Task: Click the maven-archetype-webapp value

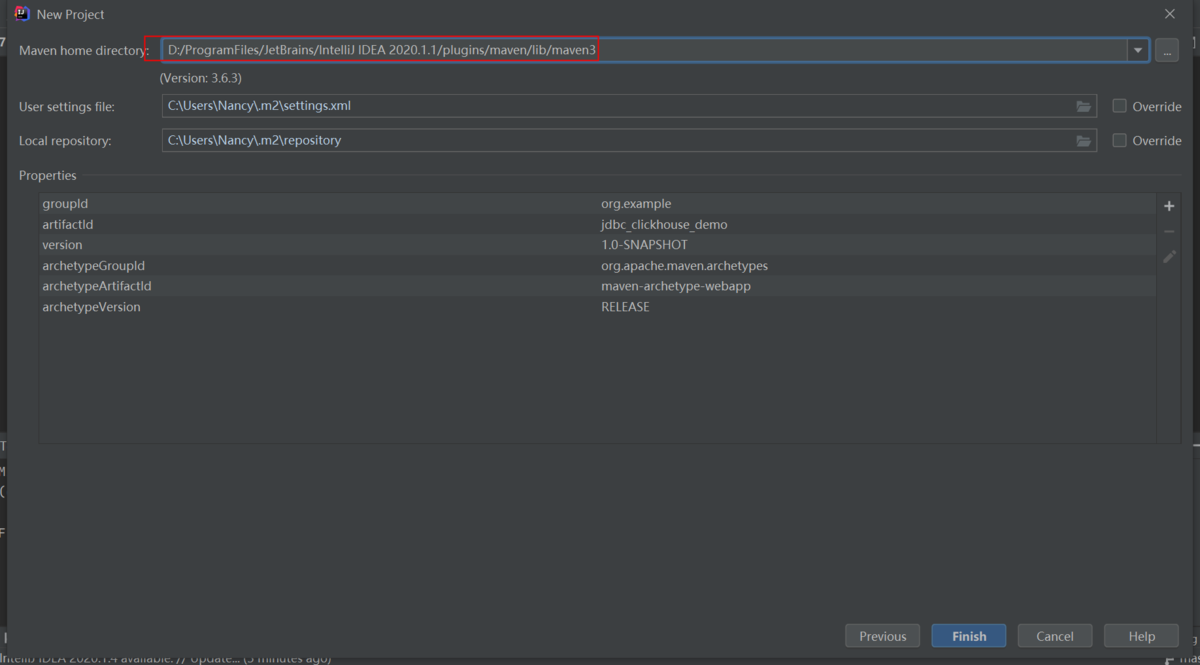Action: coord(676,286)
